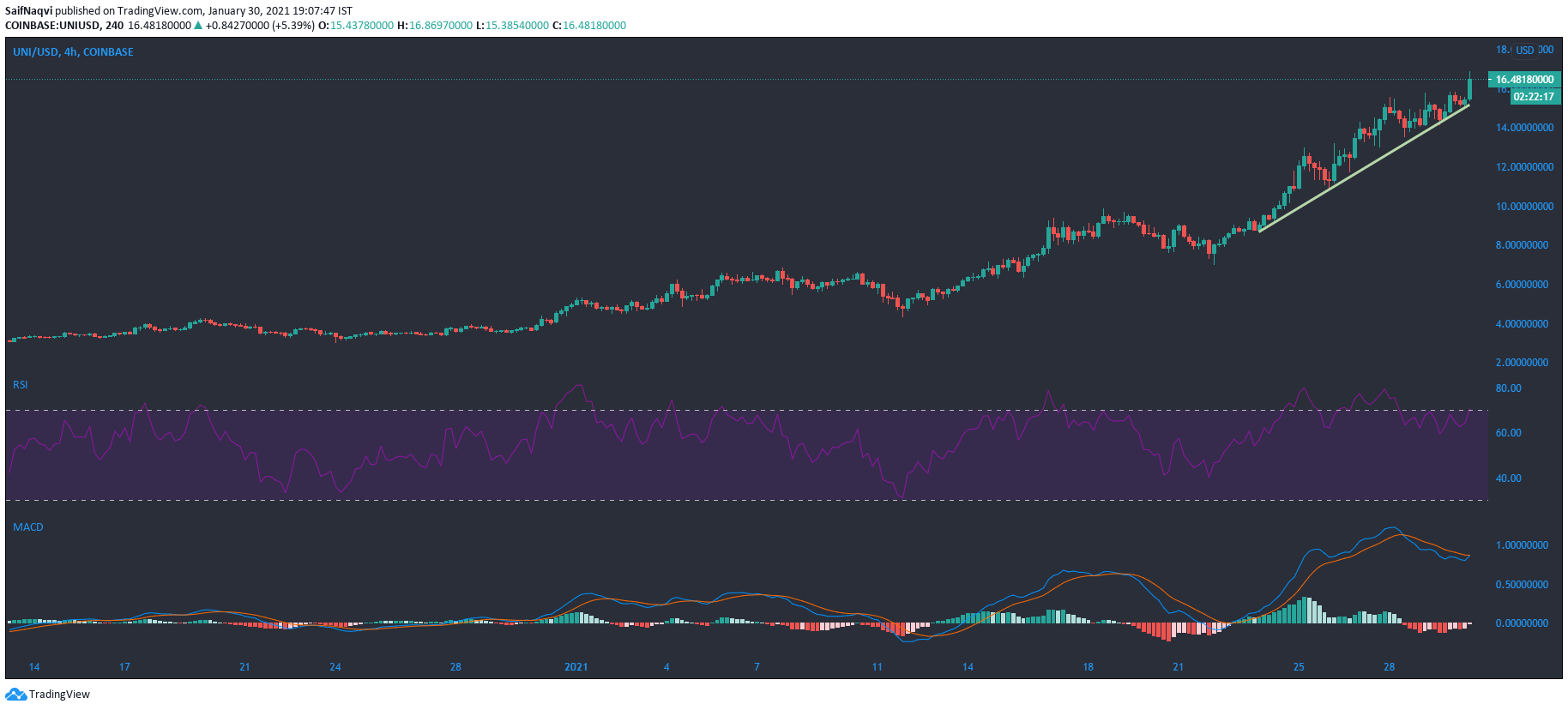Screen dimensions: 1568x710
Task: Click the MACD 0.50000000 scale label
Action: coord(1522,585)
